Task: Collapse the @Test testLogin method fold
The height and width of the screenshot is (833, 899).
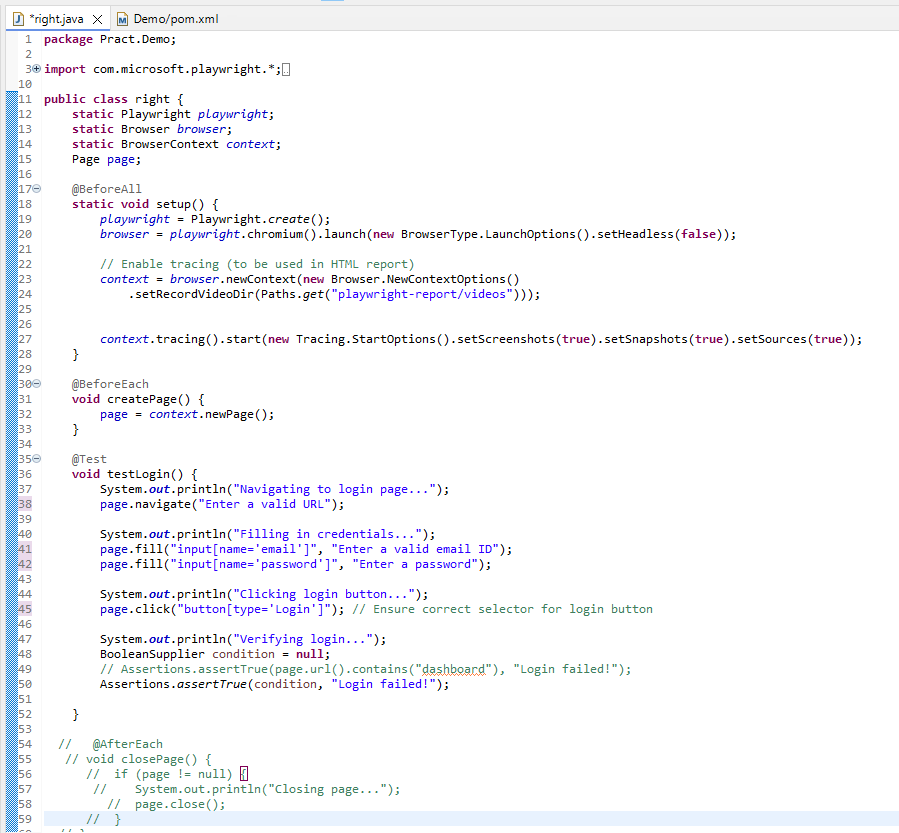Action: 37,459
